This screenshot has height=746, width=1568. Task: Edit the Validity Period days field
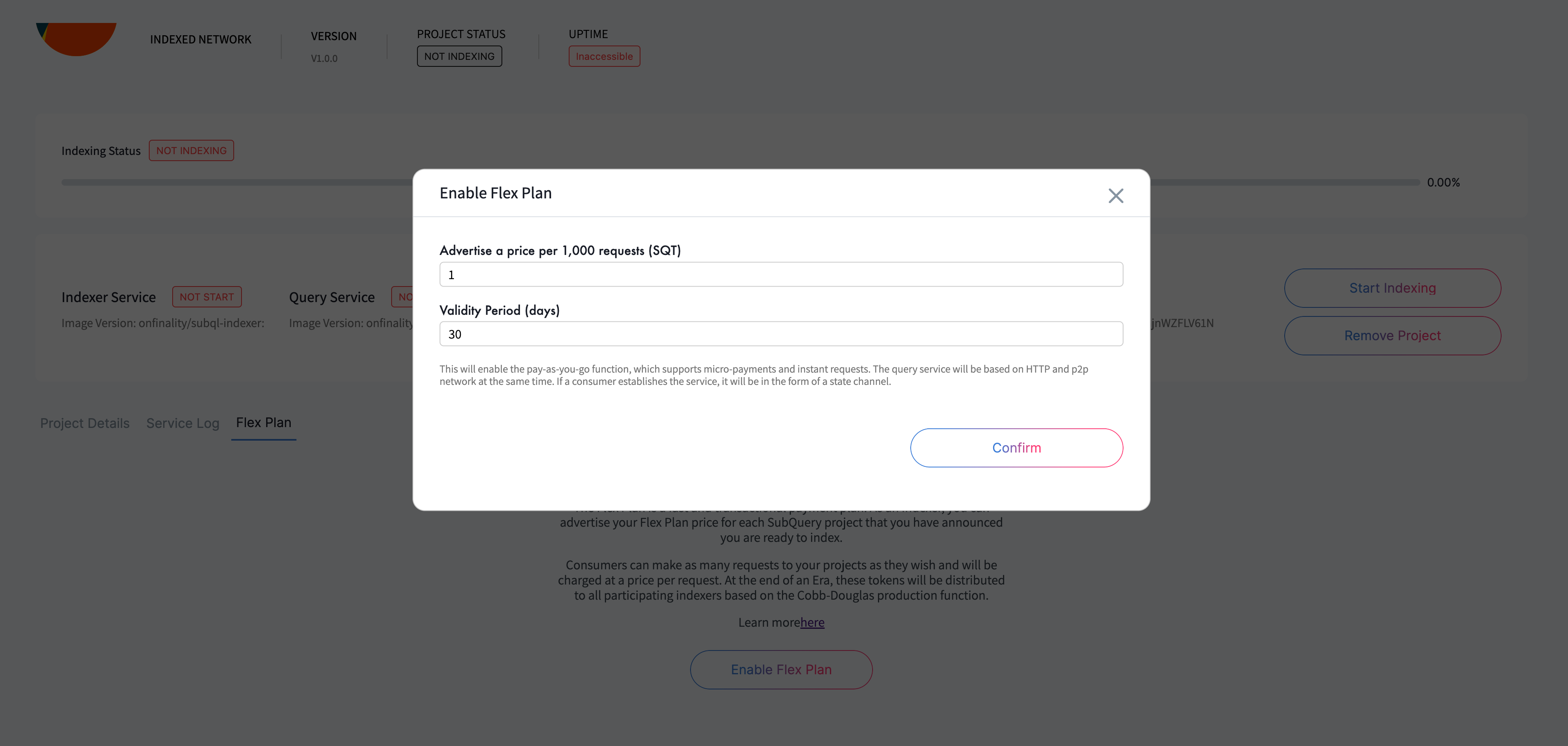(781, 334)
